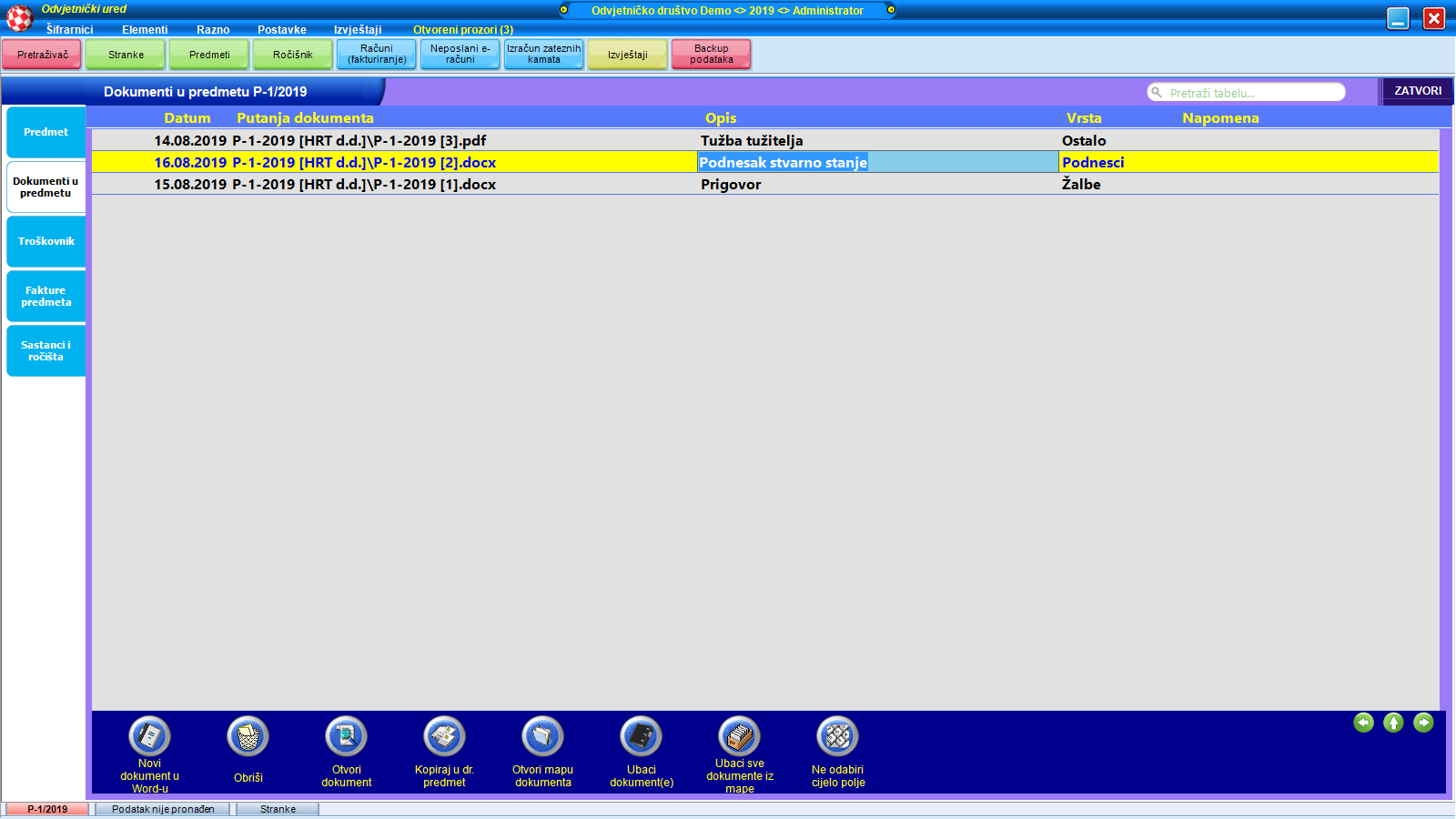Toggle Ne odabiri cijelo polje icon
1456x819 pixels.
click(x=838, y=736)
